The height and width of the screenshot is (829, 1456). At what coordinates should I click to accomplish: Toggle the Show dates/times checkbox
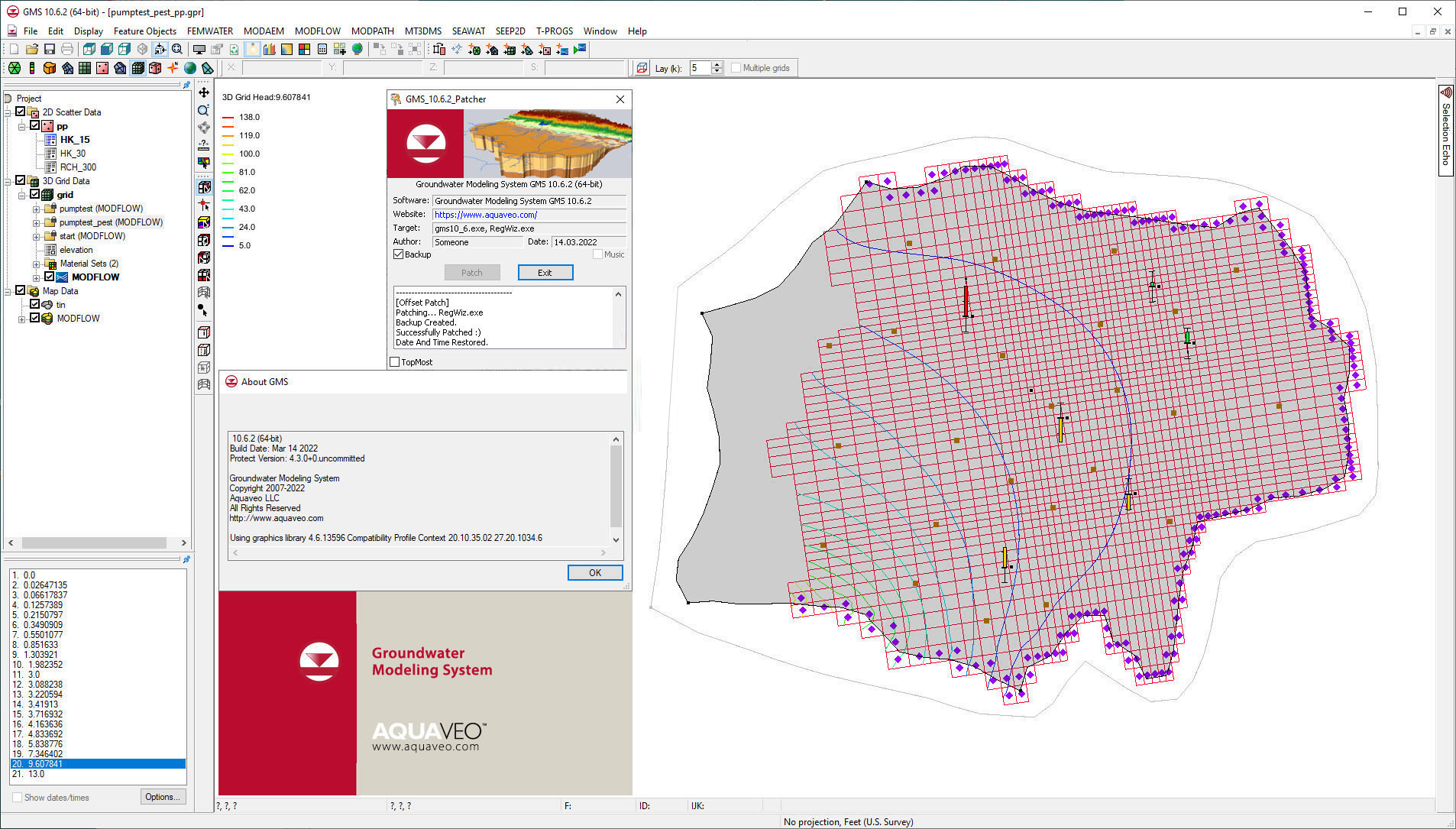(17, 797)
